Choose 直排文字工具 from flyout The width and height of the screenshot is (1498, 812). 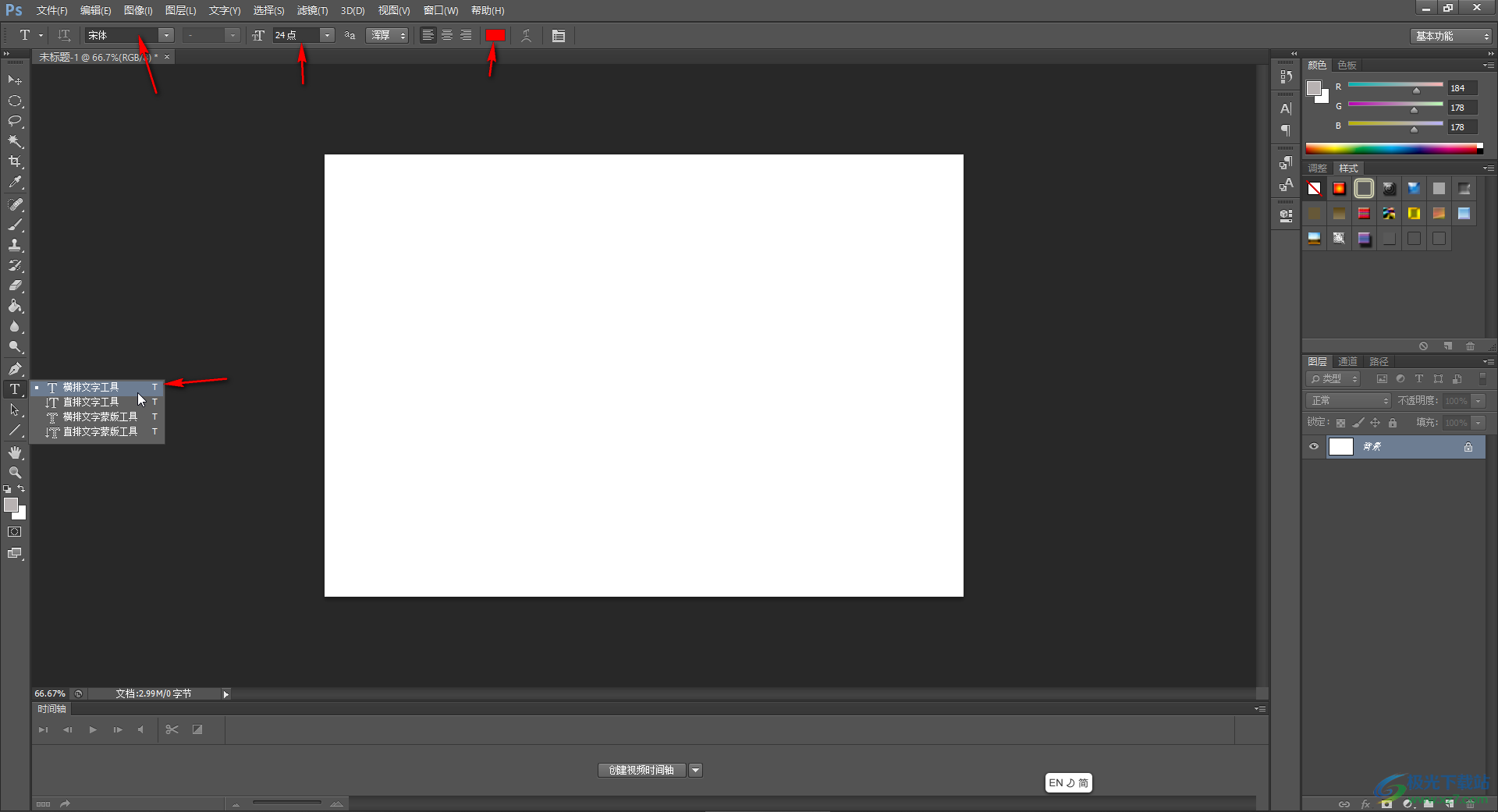click(98, 402)
